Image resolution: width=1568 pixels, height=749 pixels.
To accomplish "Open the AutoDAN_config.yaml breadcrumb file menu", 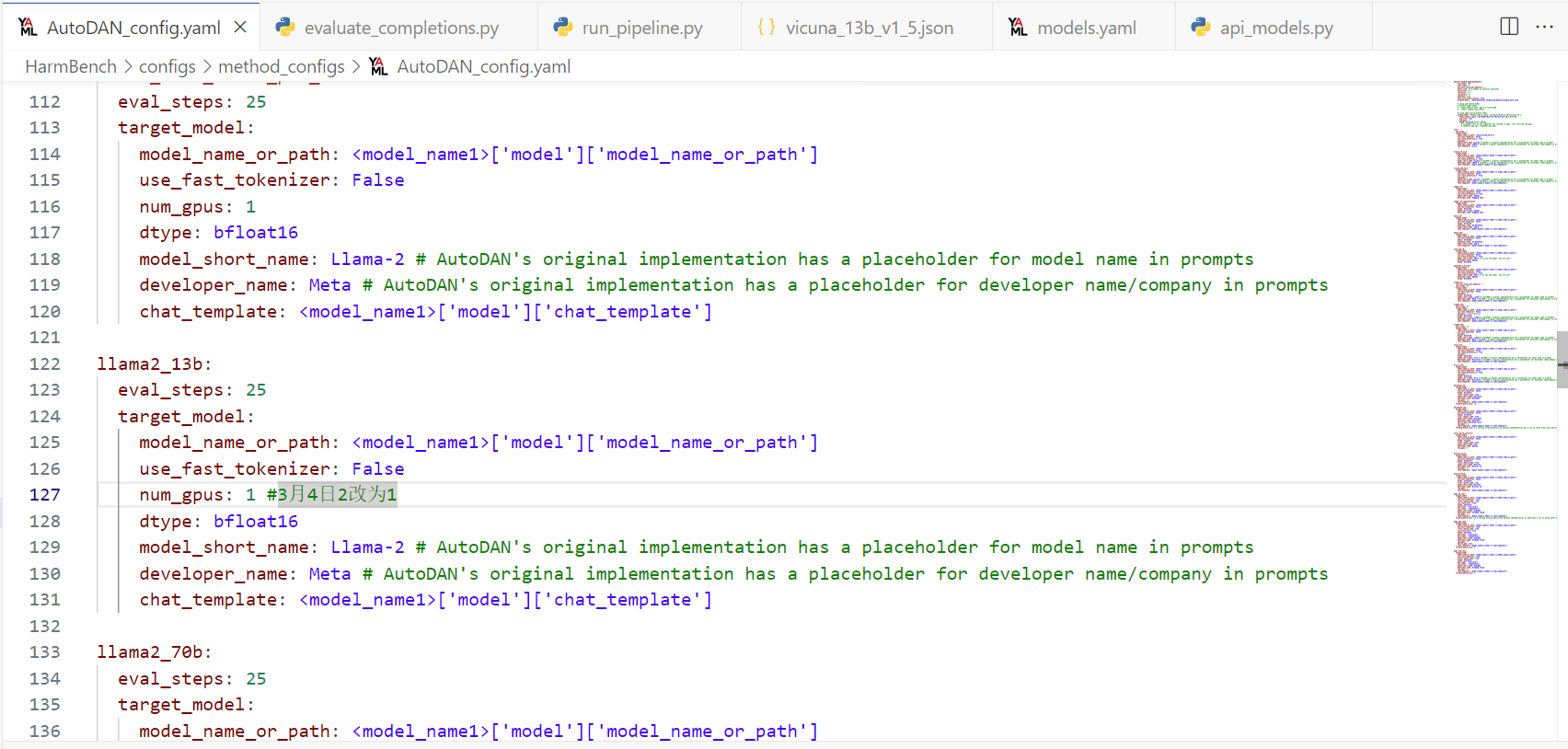I will [x=484, y=66].
